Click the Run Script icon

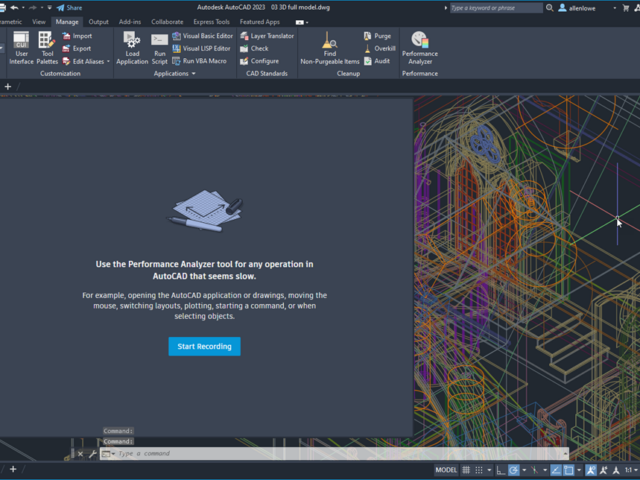click(x=160, y=46)
